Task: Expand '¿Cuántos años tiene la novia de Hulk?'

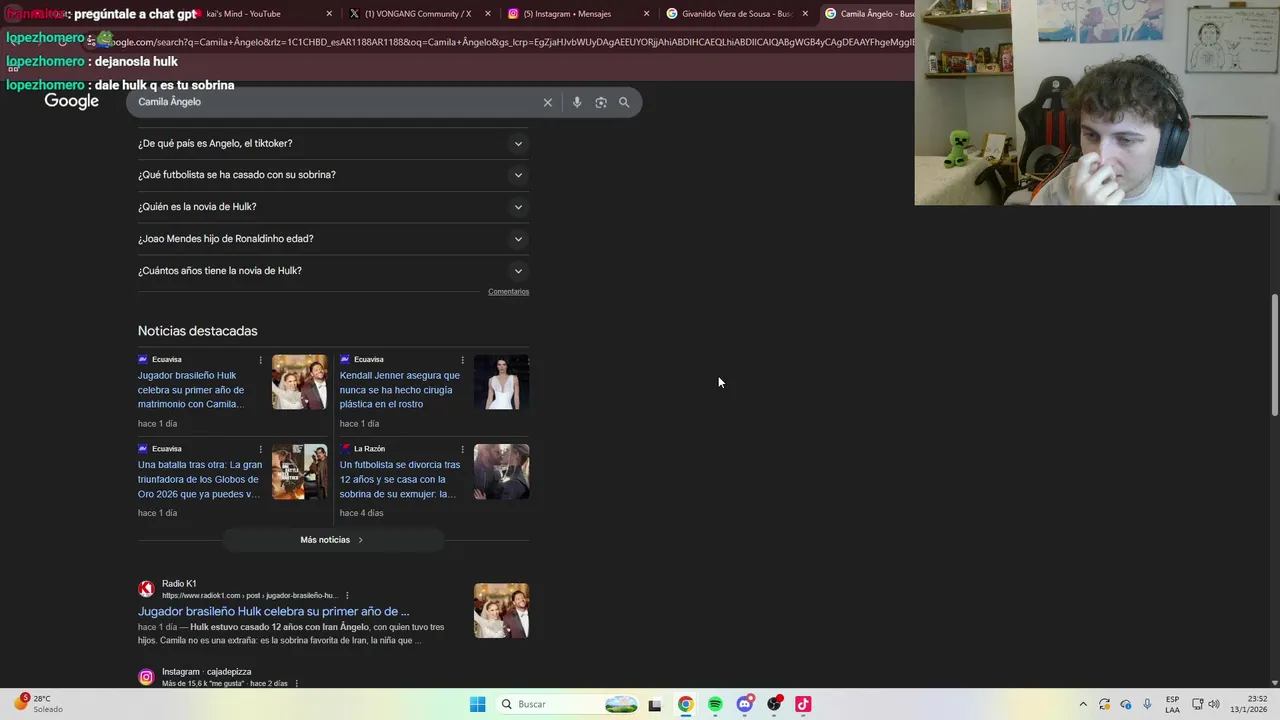Action: click(x=333, y=271)
